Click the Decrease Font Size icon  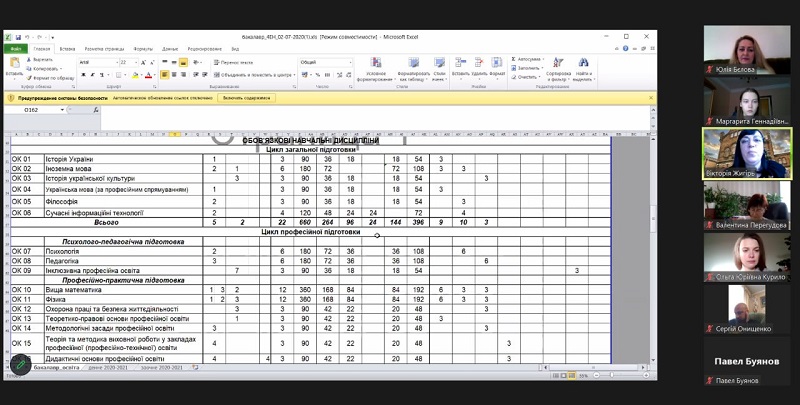point(152,63)
